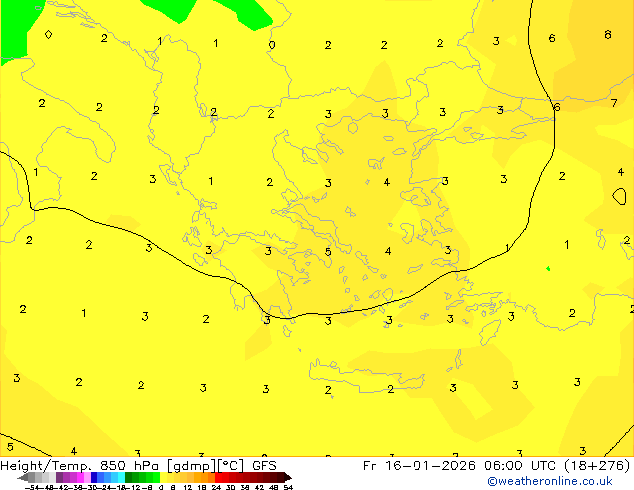Screen dimensions: 634x490
Task: Click the legend tick label 54
Action: click(x=288, y=487)
